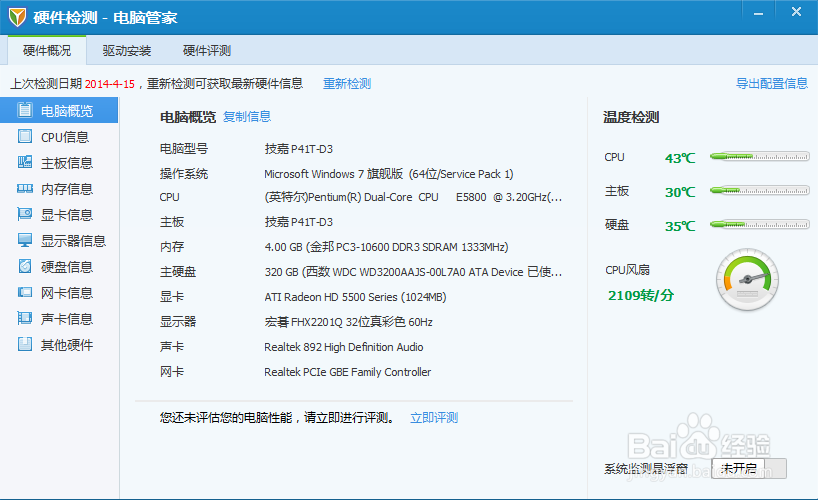Screen dimensions: 818x500
Task: Select the 内存信息 sidebar label
Action: [67, 189]
